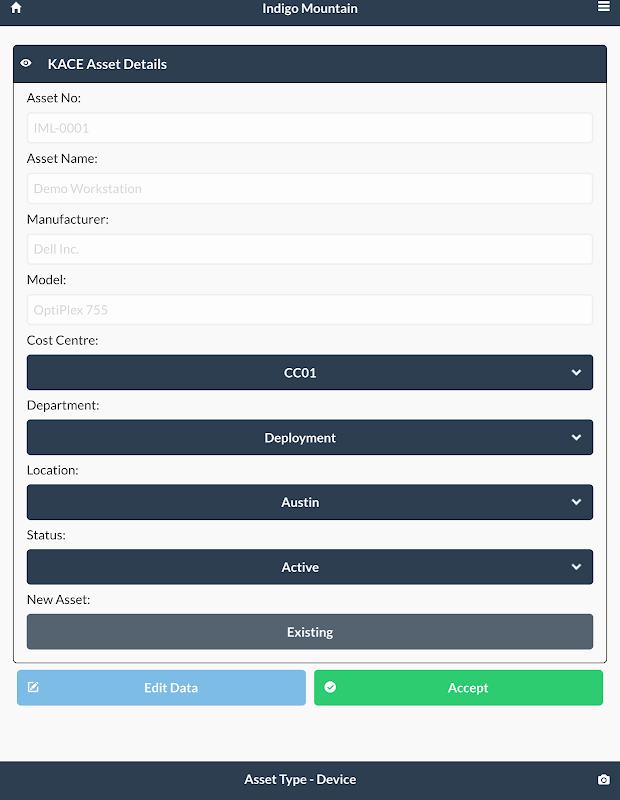This screenshot has height=800, width=620.
Task: Click the eye icon beside KACE Asset Details
Action: 27,64
